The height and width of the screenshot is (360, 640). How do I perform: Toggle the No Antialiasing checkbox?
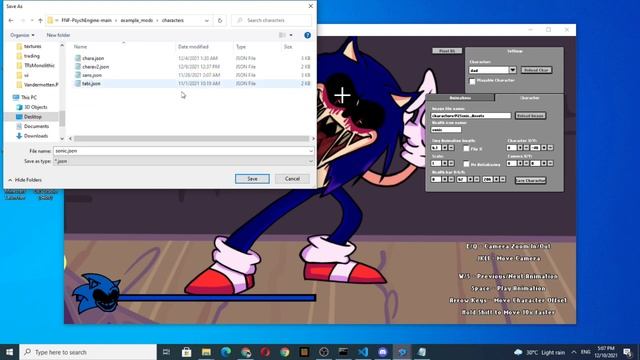pyautogui.click(x=467, y=164)
